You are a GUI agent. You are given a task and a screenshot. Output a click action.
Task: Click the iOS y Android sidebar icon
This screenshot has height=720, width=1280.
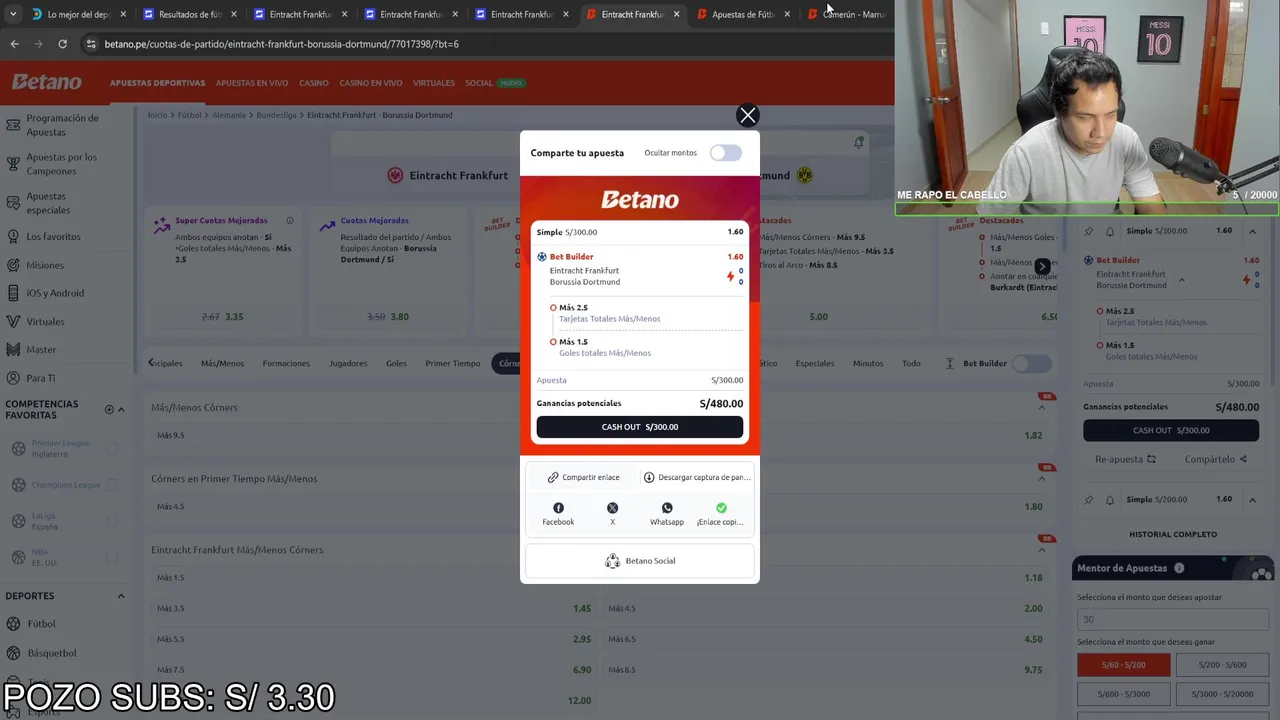13,293
